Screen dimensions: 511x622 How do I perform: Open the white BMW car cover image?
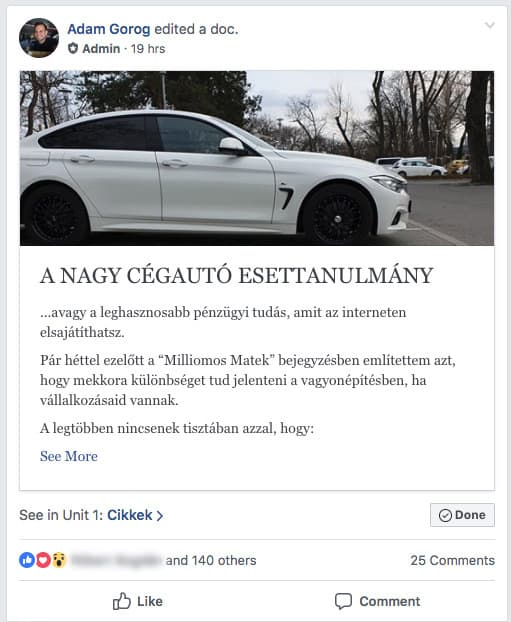(x=257, y=158)
